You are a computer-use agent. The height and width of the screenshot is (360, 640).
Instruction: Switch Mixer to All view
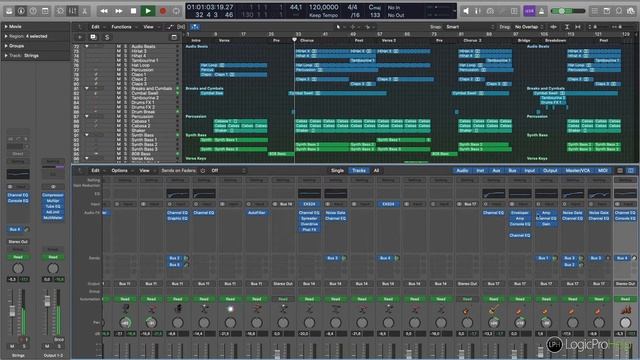(376, 171)
